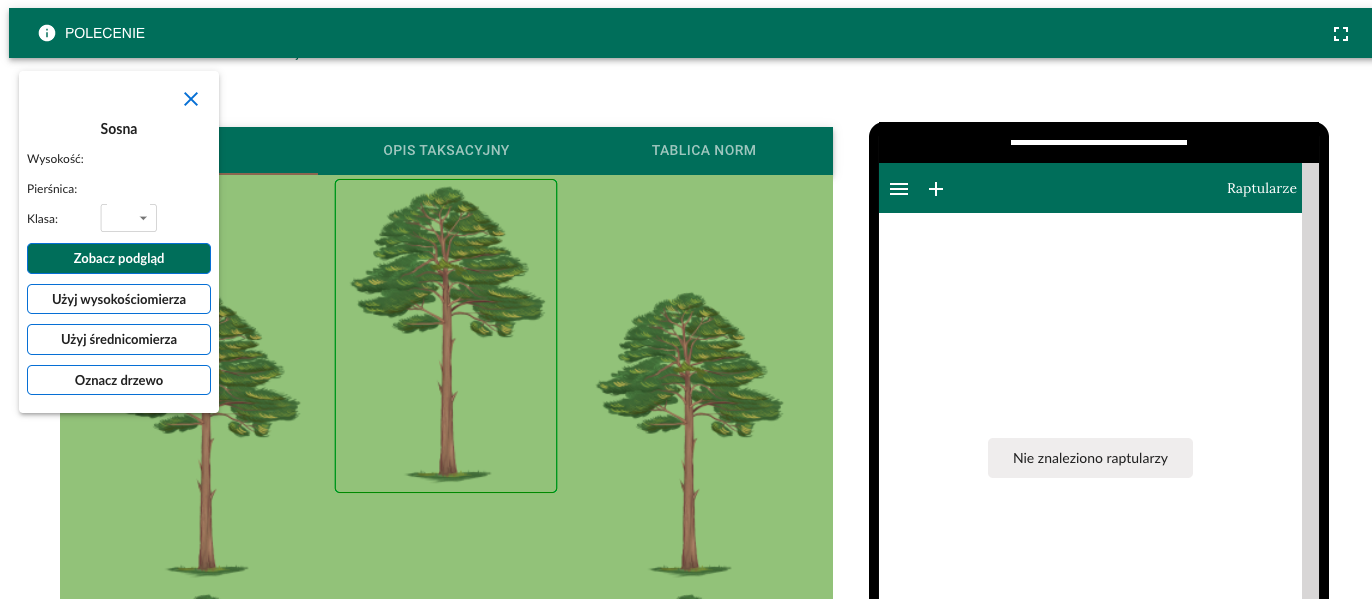Close the Sosna popup with X

click(x=191, y=99)
